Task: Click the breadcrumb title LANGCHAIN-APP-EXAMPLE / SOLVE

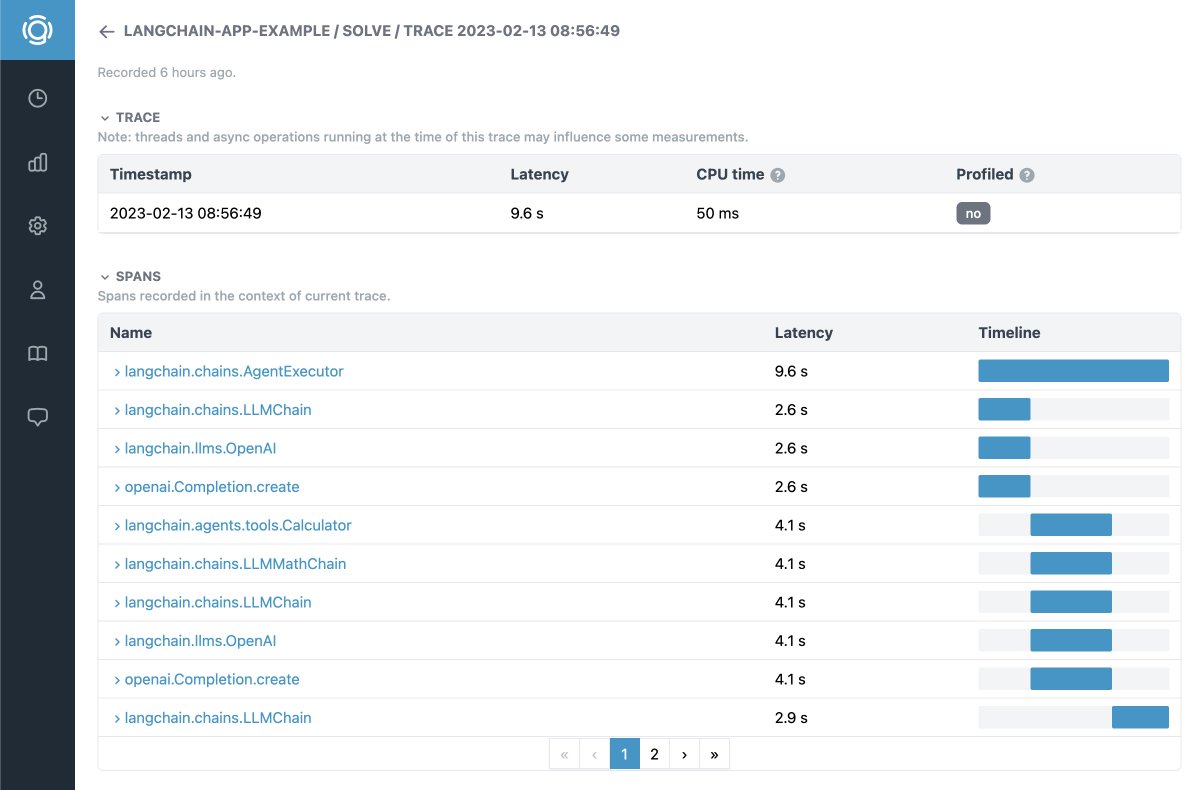Action: pos(257,31)
